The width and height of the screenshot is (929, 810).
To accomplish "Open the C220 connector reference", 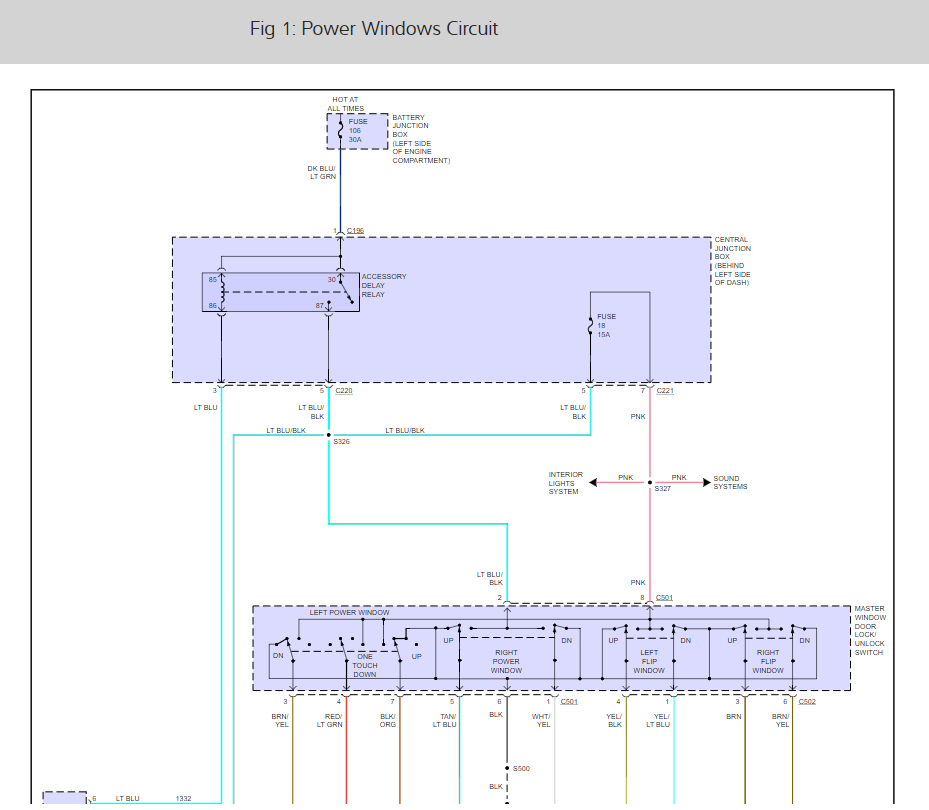I will click(x=344, y=391).
